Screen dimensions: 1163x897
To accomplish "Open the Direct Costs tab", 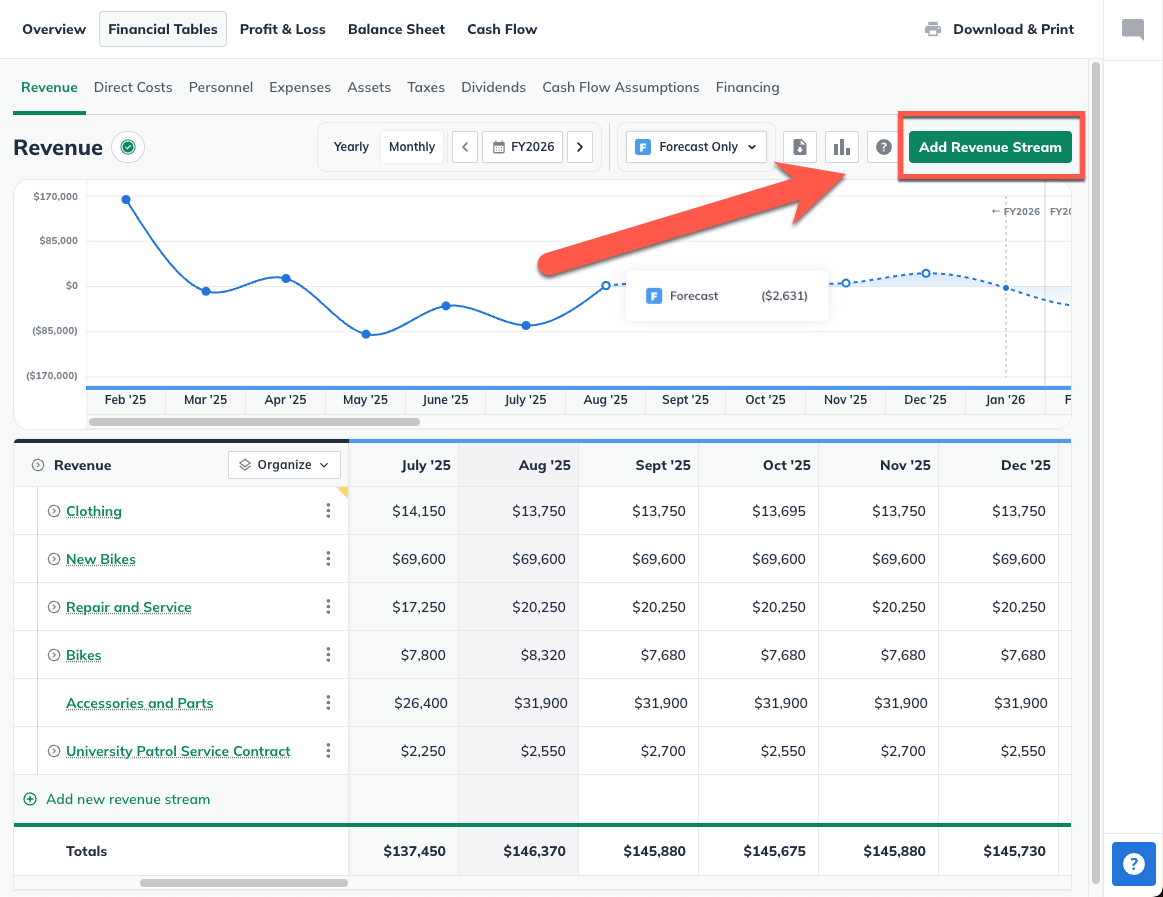I will (133, 87).
